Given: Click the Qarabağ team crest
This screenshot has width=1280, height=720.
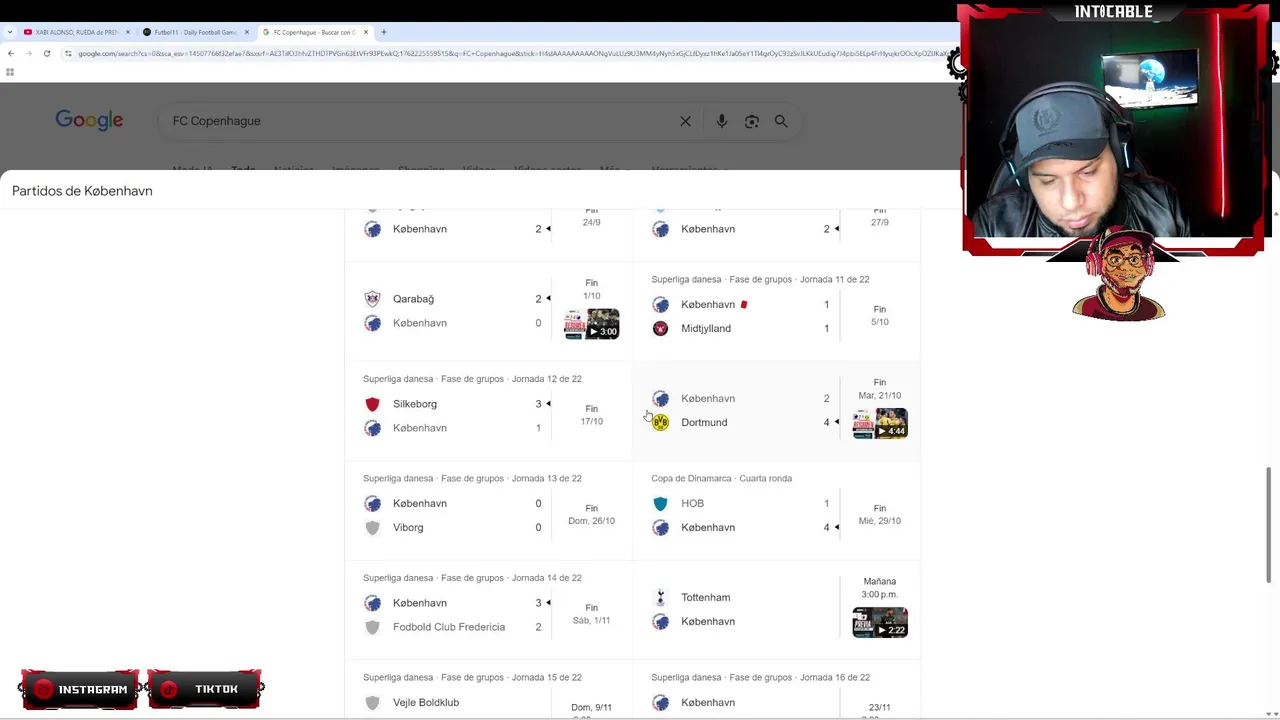Looking at the screenshot, I should coord(372,298).
